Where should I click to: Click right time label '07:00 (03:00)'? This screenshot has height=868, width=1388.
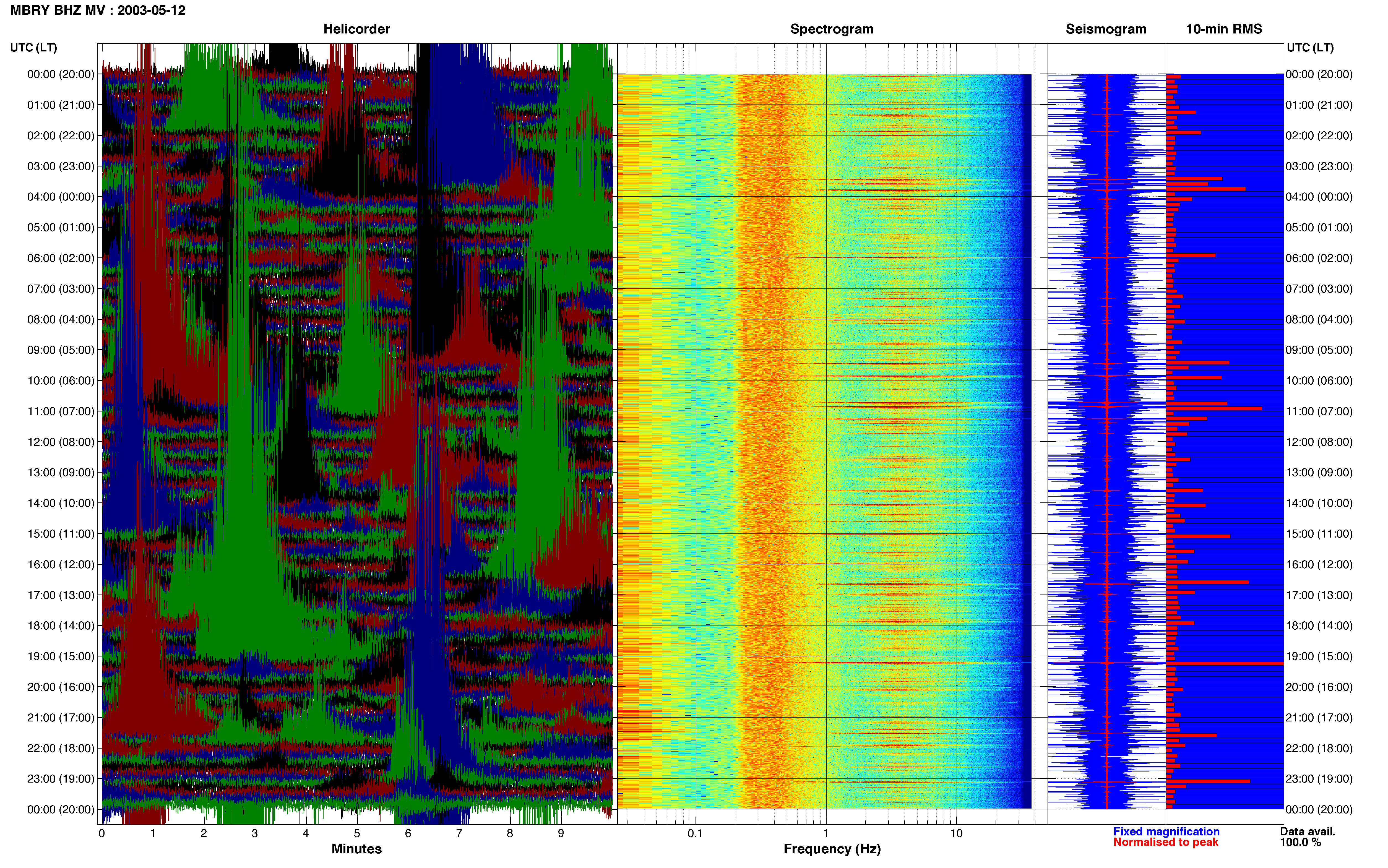(1319, 289)
